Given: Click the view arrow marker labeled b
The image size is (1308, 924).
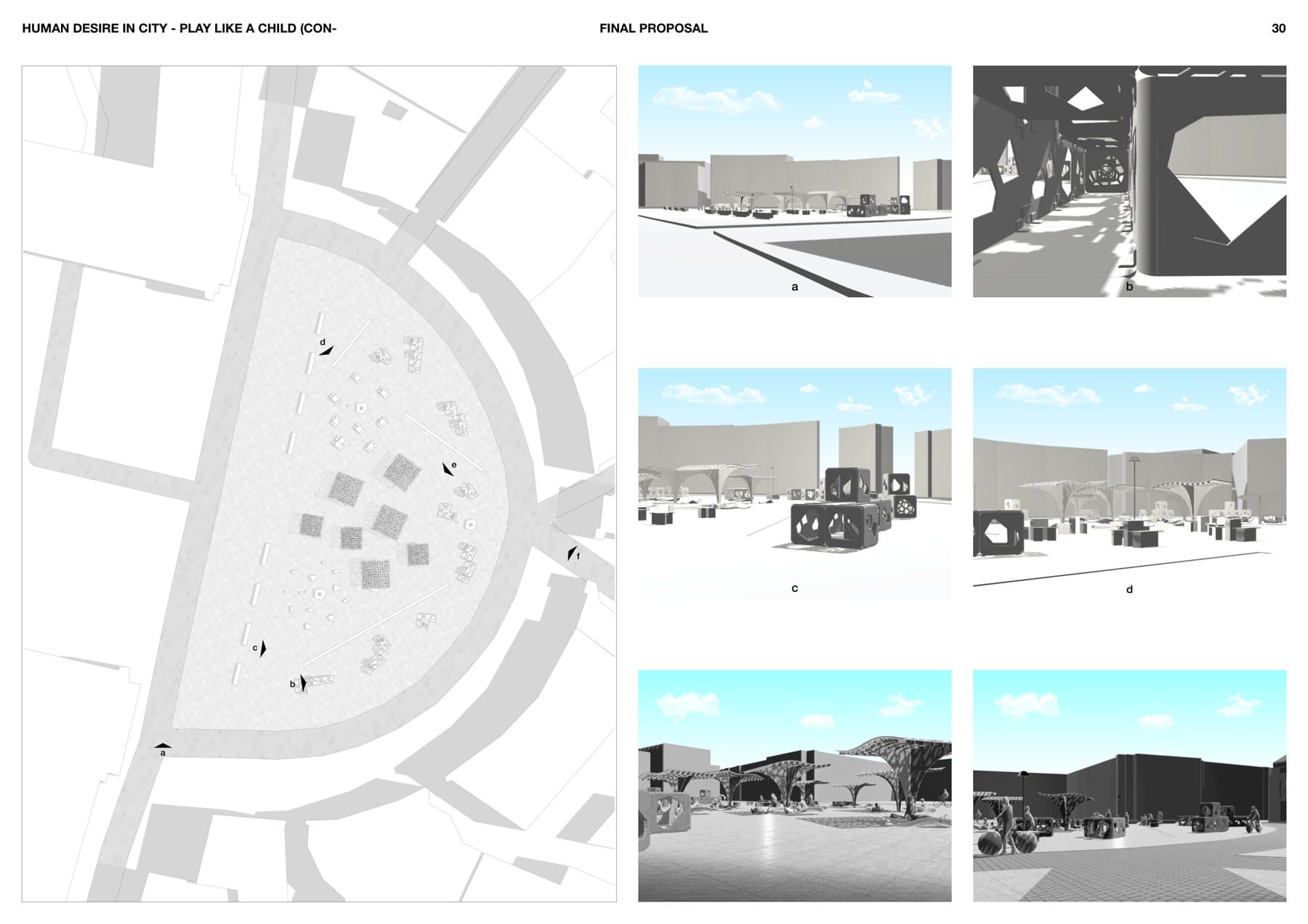Looking at the screenshot, I should coord(304,683).
